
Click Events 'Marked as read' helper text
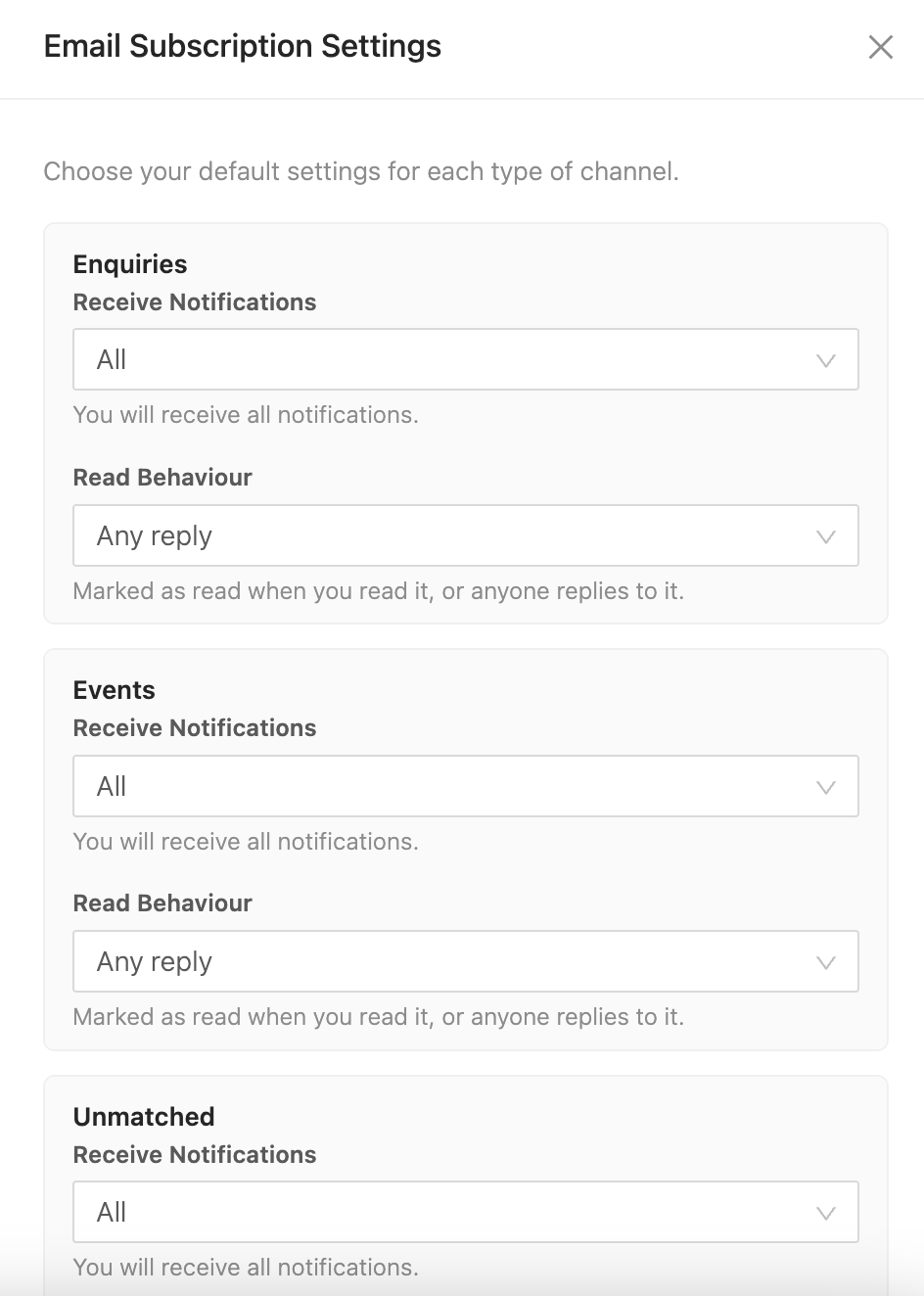(x=379, y=1017)
